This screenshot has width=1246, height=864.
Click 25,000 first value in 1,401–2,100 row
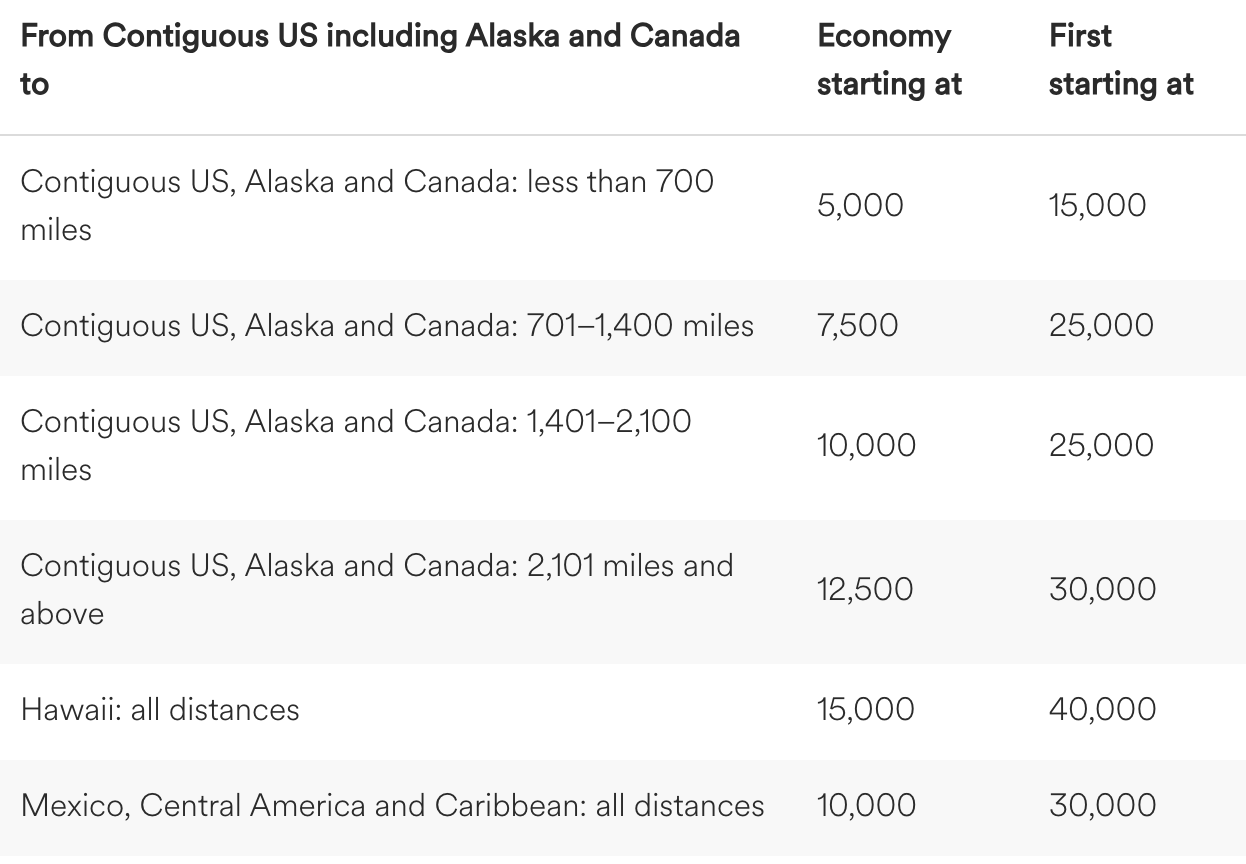pos(1101,445)
